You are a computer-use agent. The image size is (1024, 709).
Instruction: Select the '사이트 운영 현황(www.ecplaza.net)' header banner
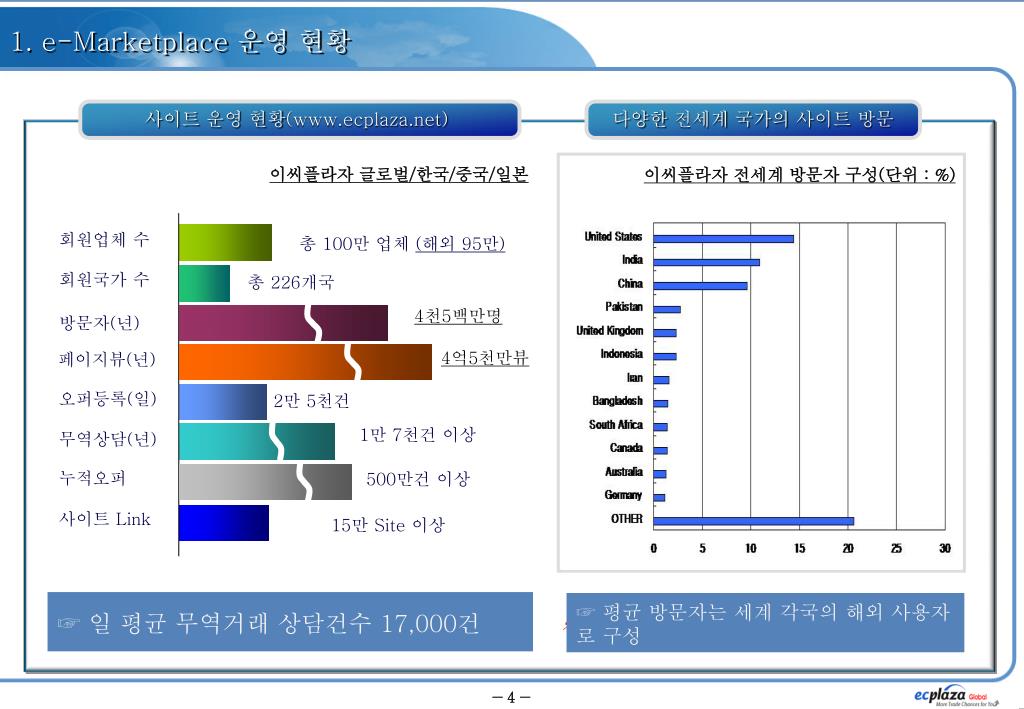(299, 119)
